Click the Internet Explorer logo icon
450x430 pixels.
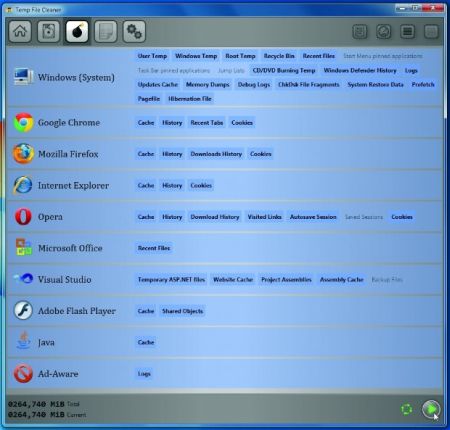pos(23,185)
